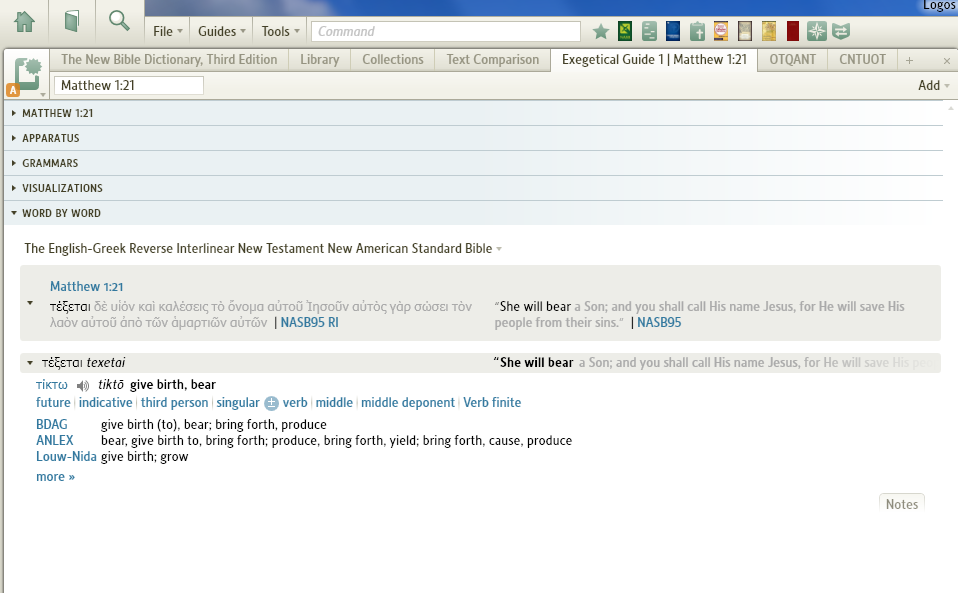This screenshot has width=958, height=593.
Task: Click the Command input box
Action: 445,31
